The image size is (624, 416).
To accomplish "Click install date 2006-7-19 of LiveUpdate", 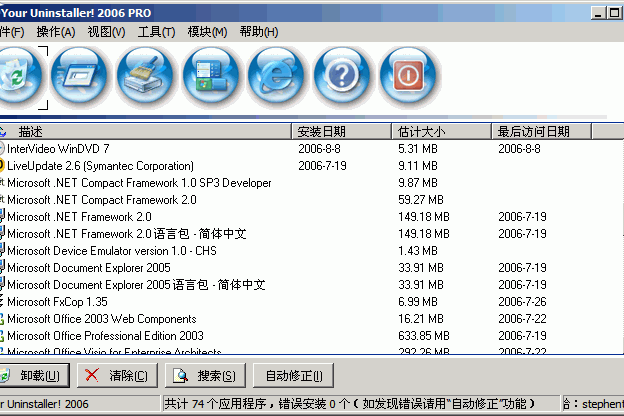I will (322, 166).
